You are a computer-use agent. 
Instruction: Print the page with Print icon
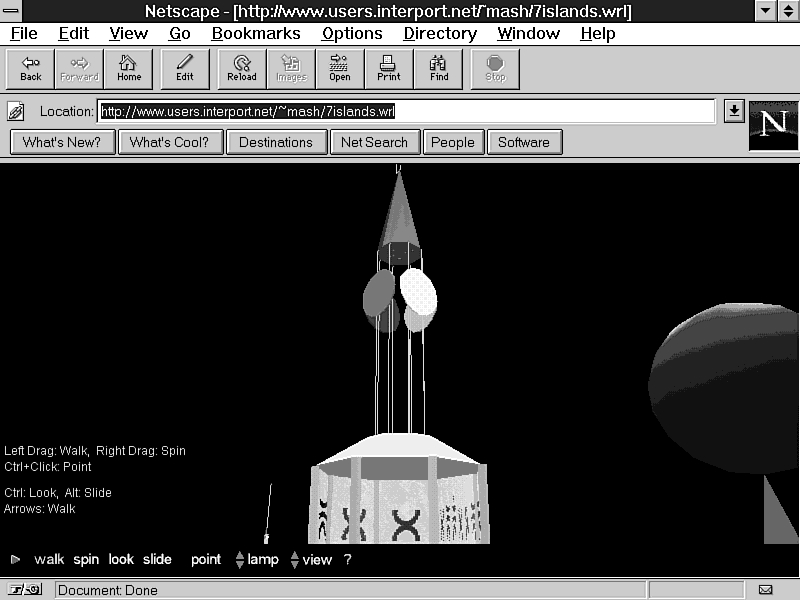[x=389, y=68]
